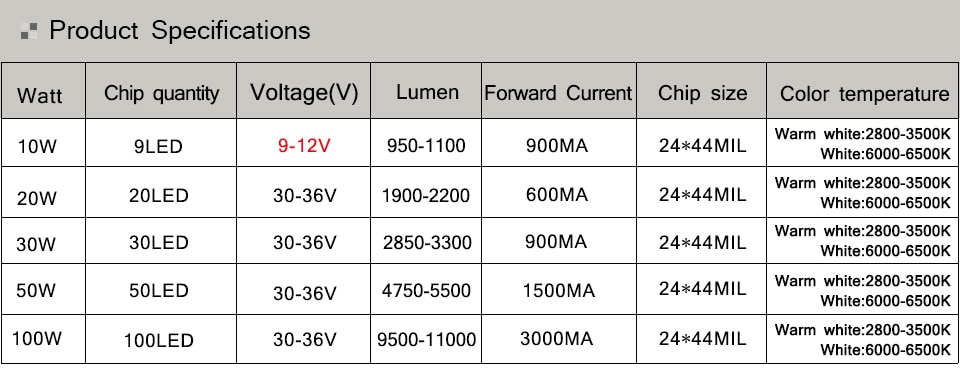Click the Chip quantity column header

(161, 93)
